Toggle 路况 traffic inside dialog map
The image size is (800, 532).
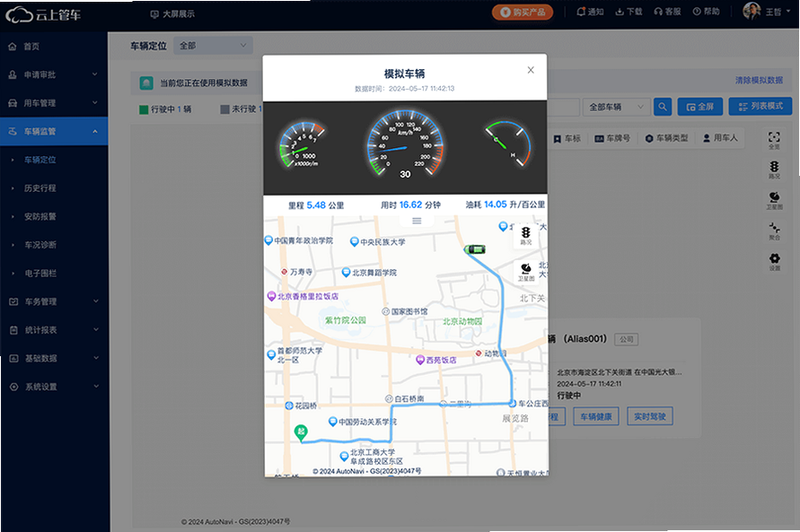(x=526, y=236)
